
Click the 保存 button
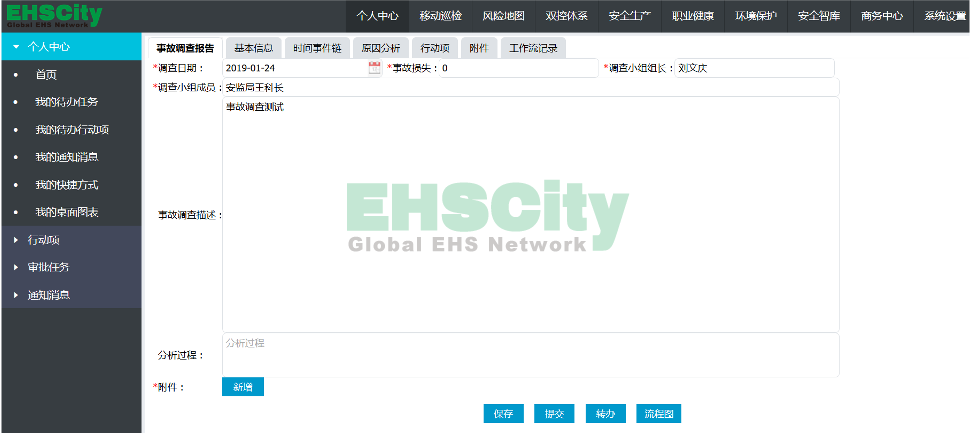[x=504, y=414]
